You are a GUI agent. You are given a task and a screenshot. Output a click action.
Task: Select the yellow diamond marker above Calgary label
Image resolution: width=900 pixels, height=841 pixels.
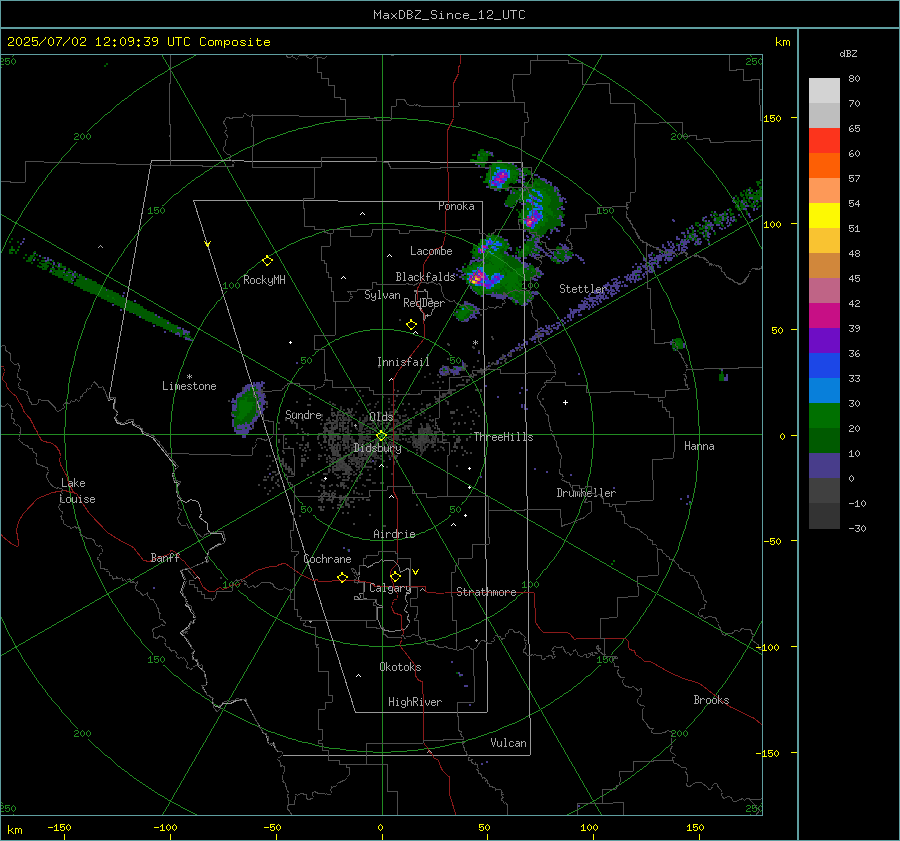pos(395,576)
